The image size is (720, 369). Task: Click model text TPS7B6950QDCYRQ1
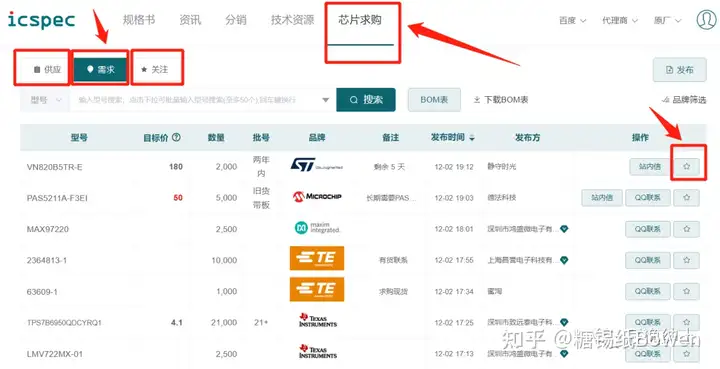point(64,323)
